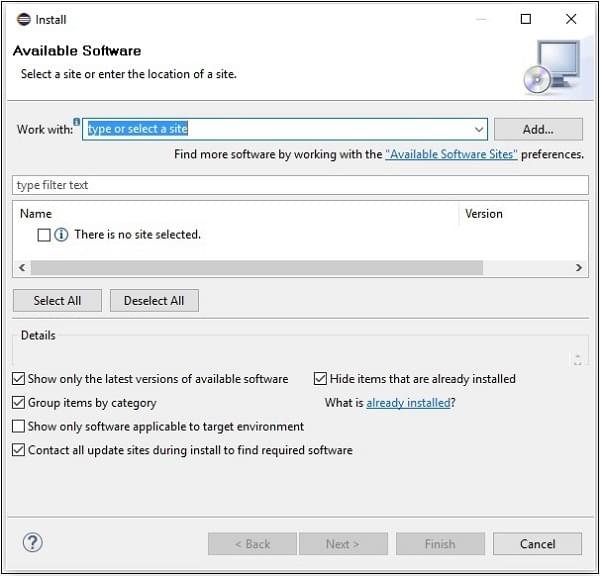Click the 'Name' column header

pyautogui.click(x=36, y=214)
